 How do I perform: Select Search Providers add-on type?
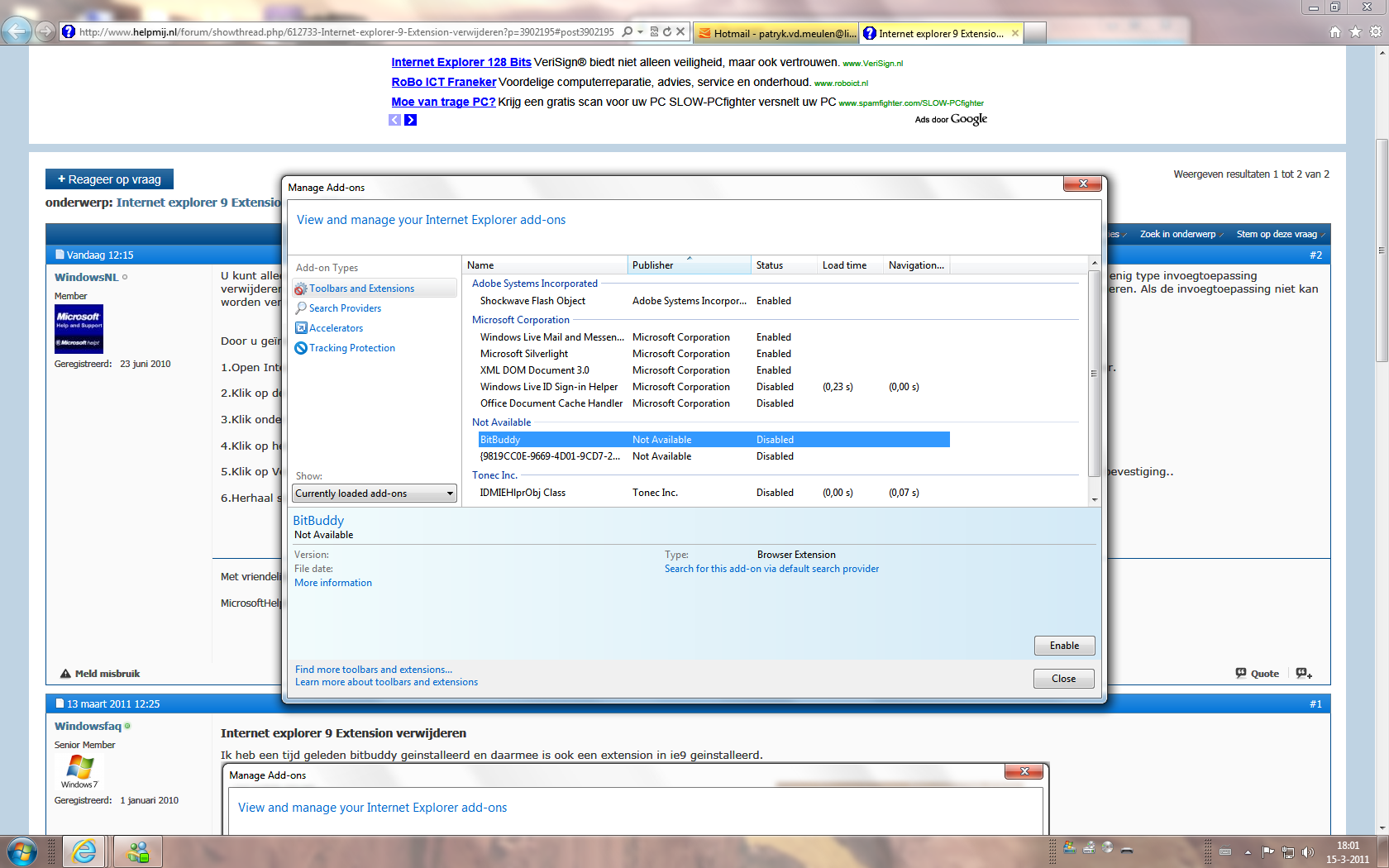point(345,308)
